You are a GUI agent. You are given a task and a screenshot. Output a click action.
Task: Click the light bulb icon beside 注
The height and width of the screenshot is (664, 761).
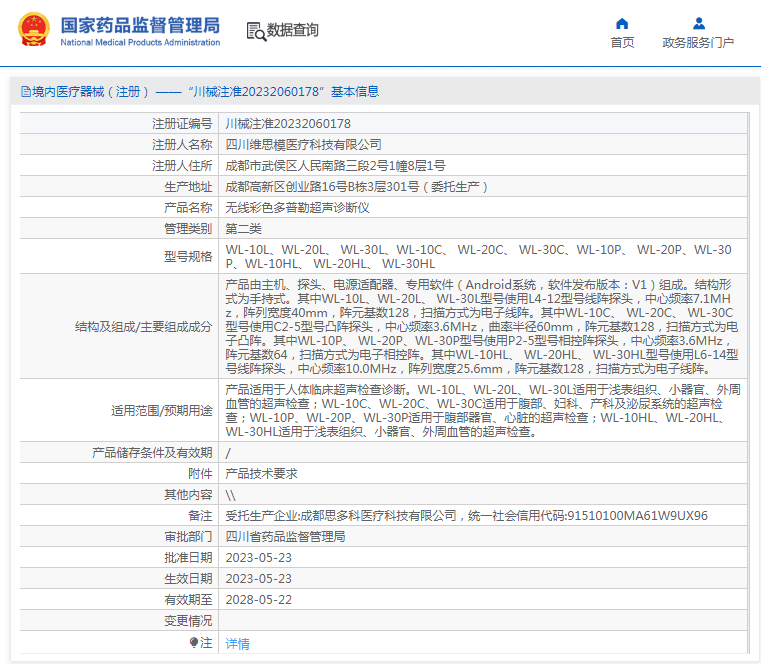[194, 642]
